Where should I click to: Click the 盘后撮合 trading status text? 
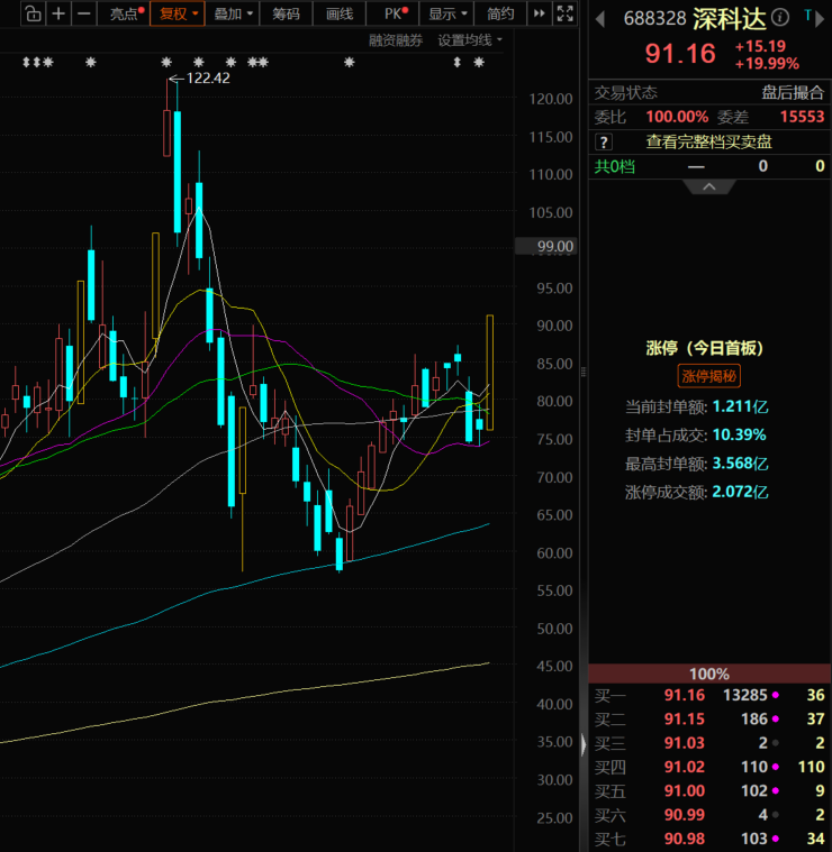pos(792,93)
